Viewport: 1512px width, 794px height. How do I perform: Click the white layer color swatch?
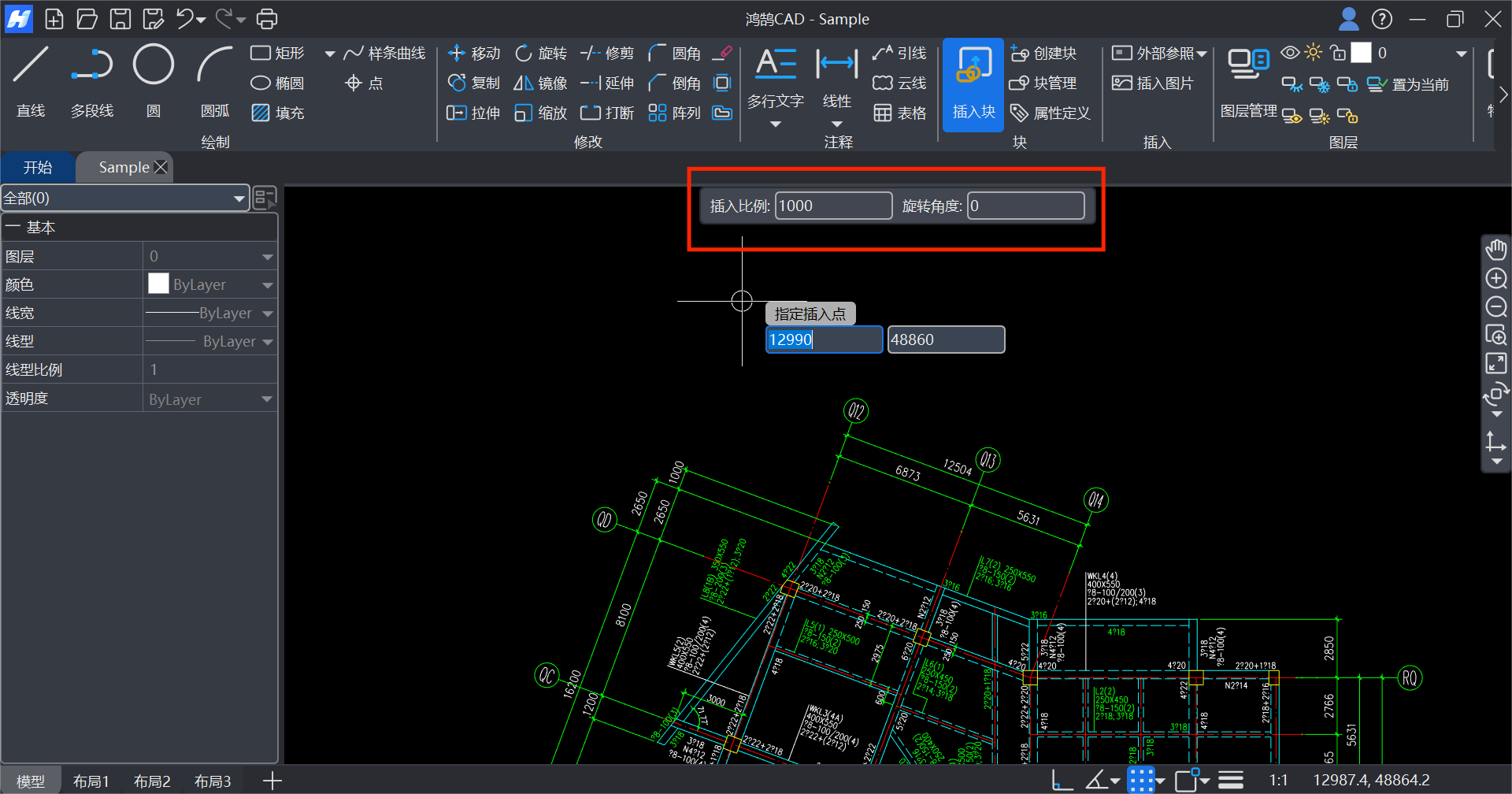1361,53
